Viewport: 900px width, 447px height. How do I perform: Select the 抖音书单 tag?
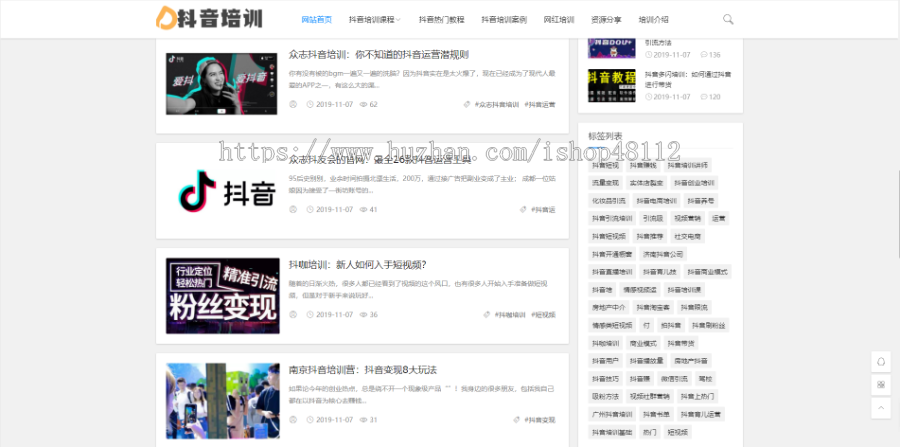coord(657,414)
